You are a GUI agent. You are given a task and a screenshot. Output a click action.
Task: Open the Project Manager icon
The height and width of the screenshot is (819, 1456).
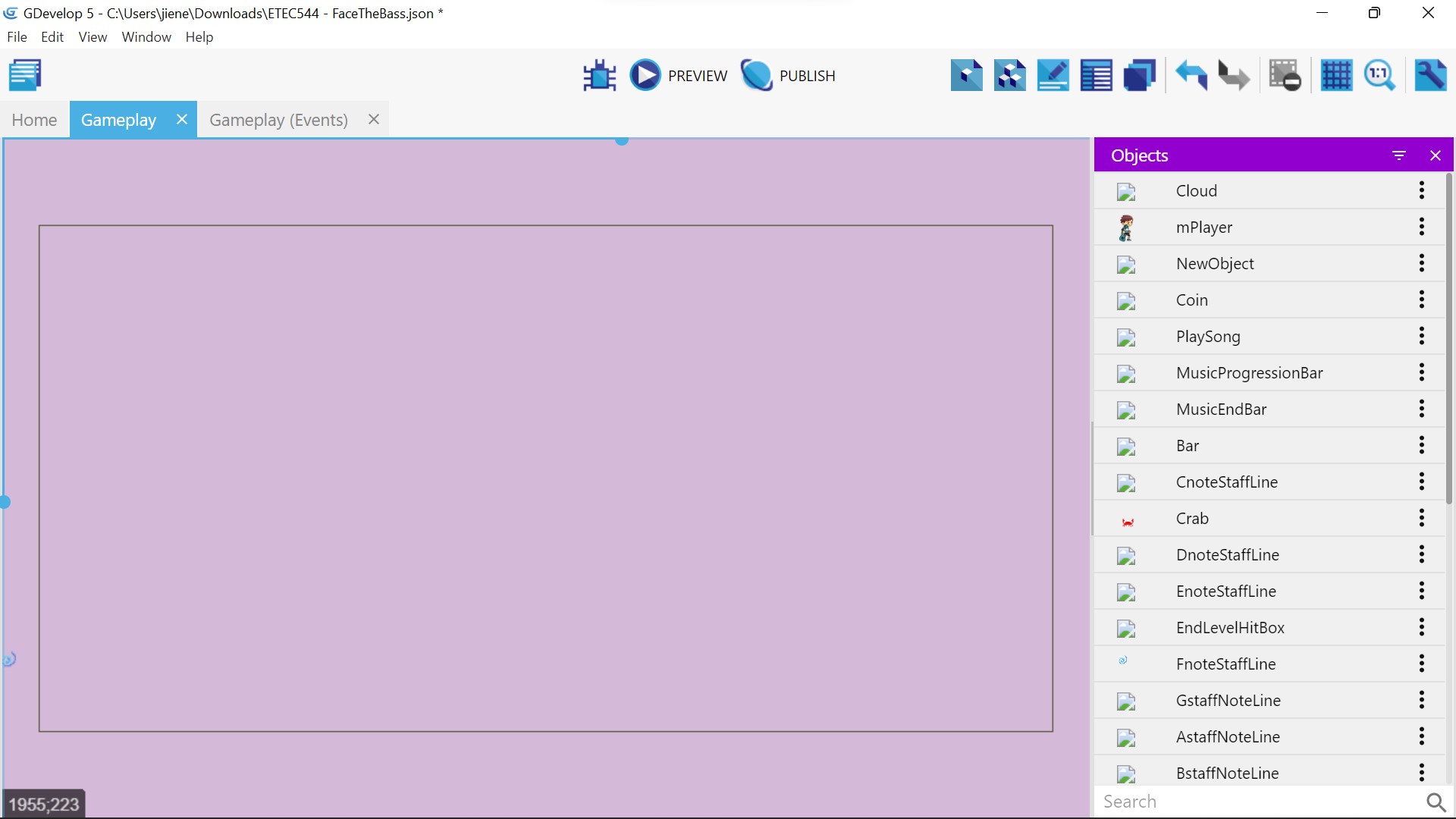tap(25, 75)
